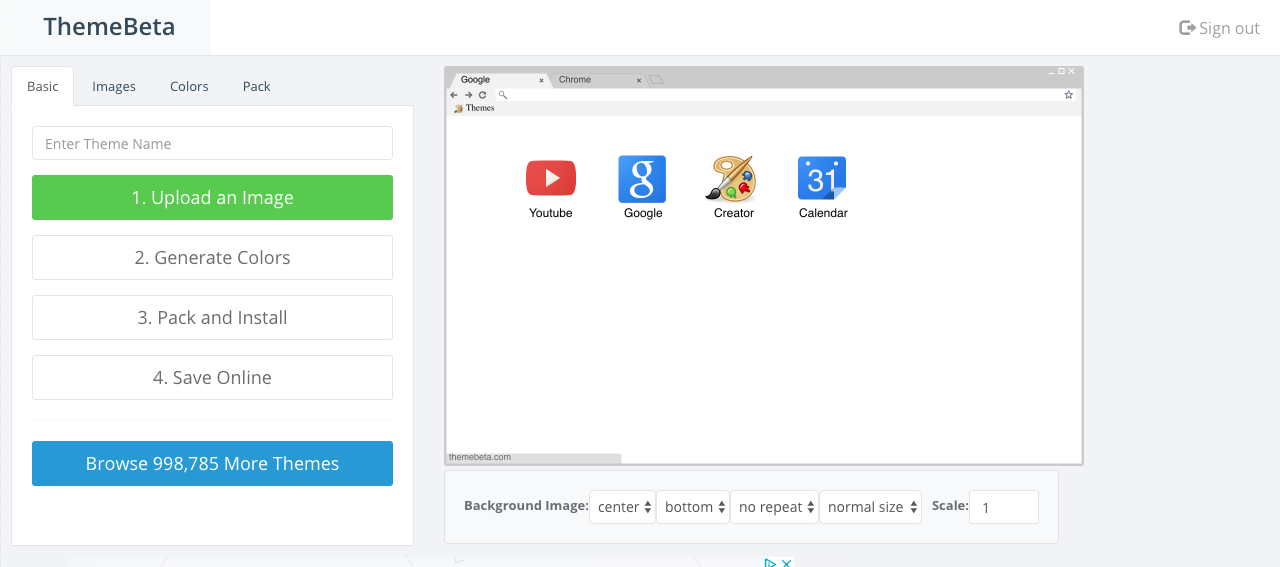This screenshot has height=567, width=1280.
Task: Click the Sign out link
Action: click(x=1219, y=28)
